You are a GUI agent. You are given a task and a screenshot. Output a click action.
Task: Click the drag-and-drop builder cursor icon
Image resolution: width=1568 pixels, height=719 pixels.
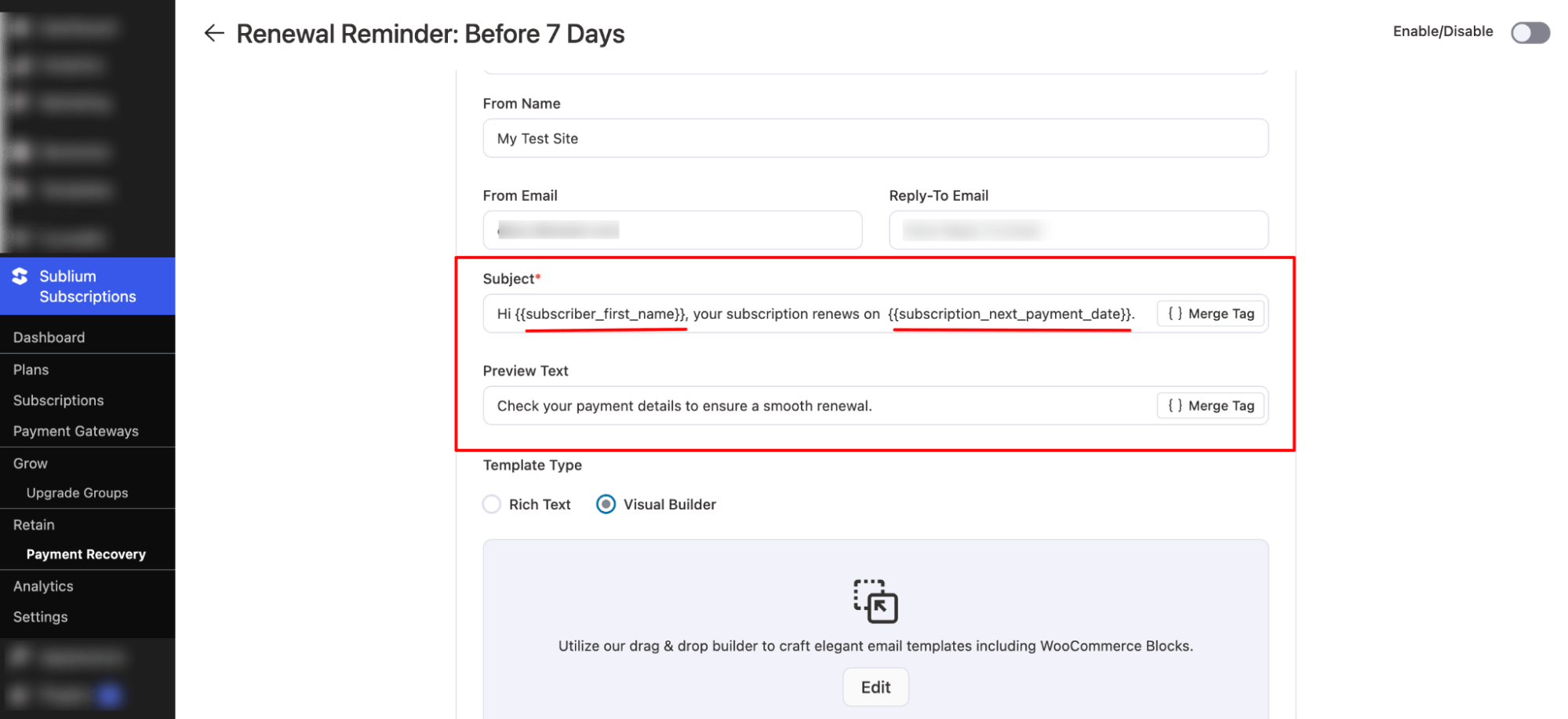[875, 601]
